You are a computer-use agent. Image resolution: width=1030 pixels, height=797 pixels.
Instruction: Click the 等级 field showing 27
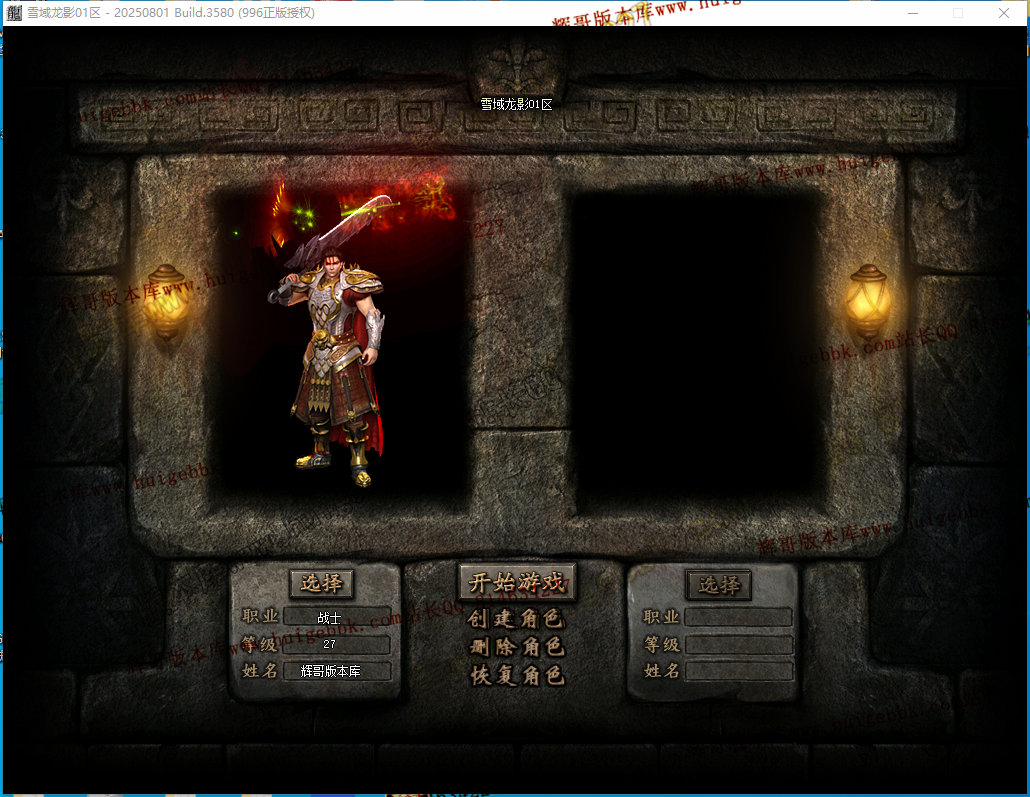337,645
